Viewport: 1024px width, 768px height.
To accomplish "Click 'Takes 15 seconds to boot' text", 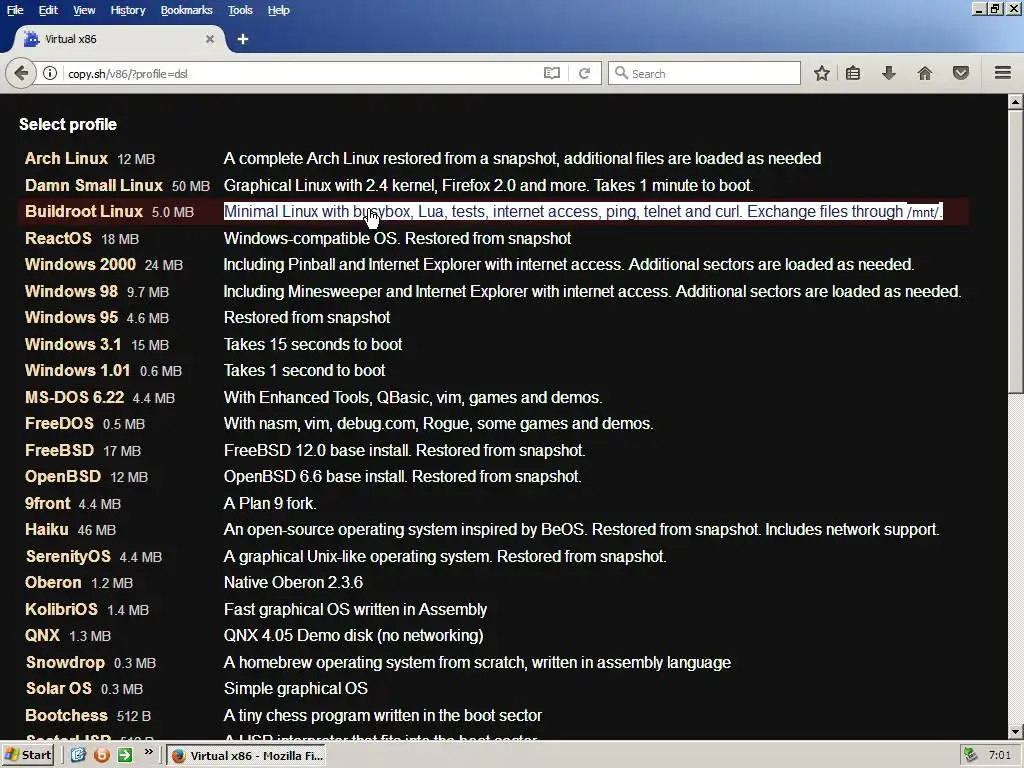I will click(x=313, y=344).
